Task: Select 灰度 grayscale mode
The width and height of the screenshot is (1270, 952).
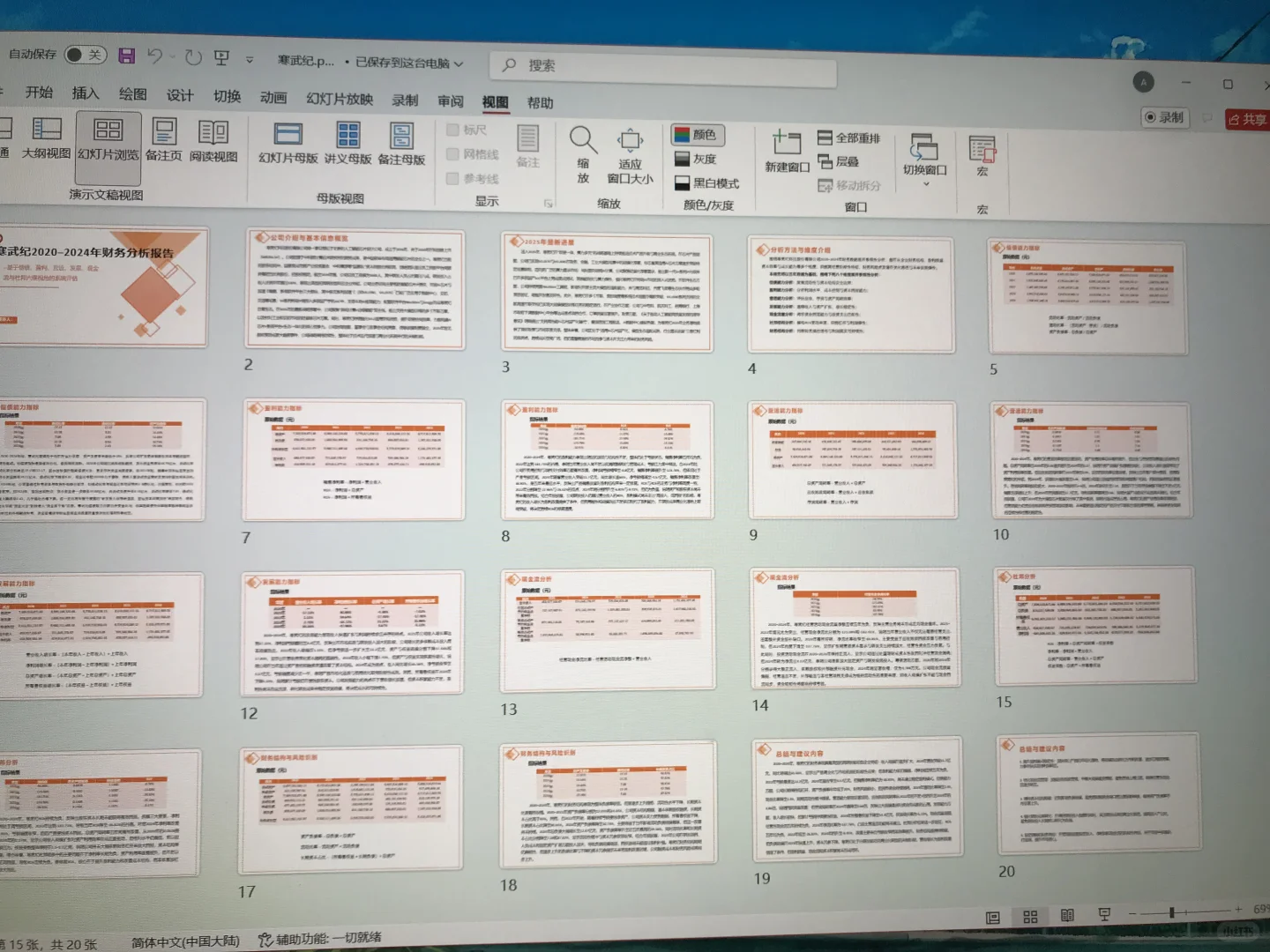Action: click(x=696, y=159)
